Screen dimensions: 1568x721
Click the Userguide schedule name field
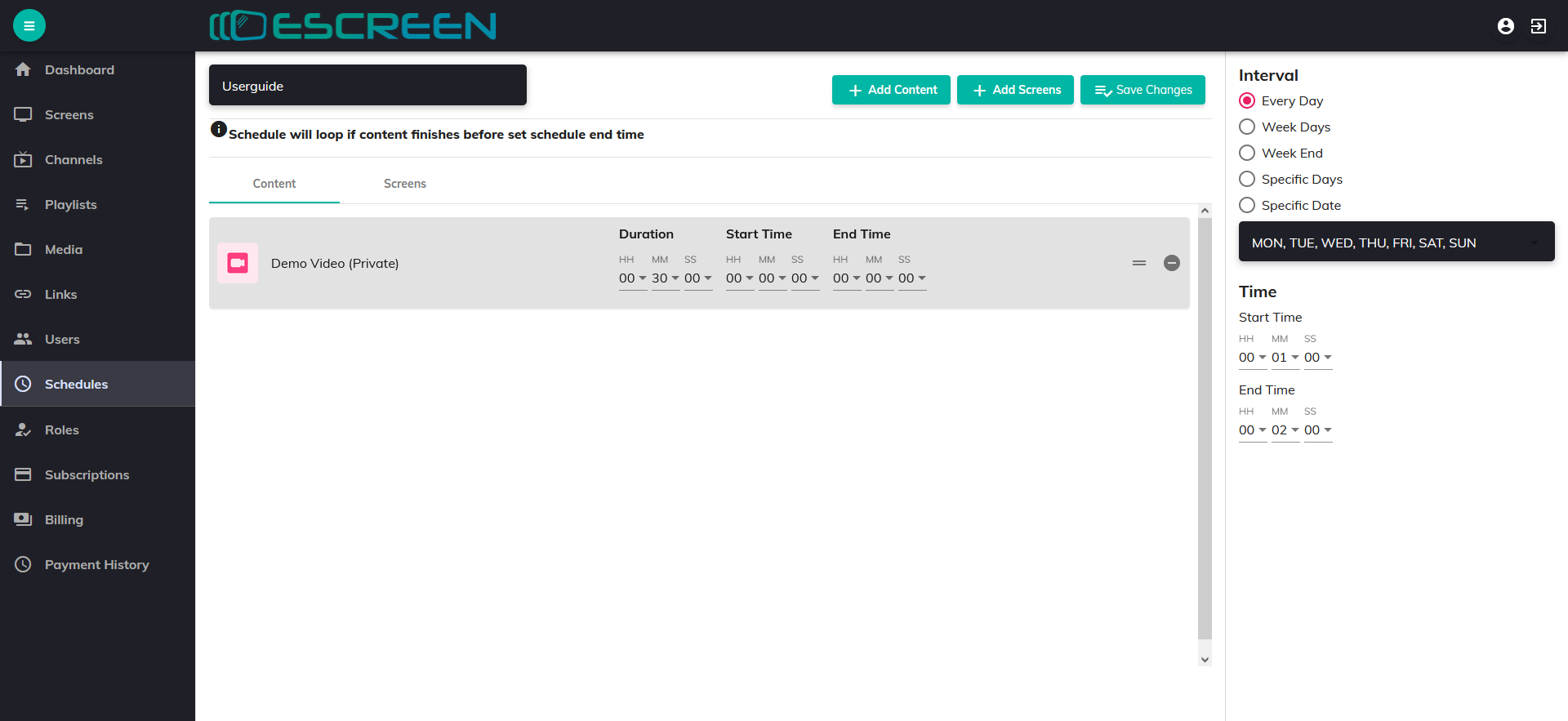(367, 86)
